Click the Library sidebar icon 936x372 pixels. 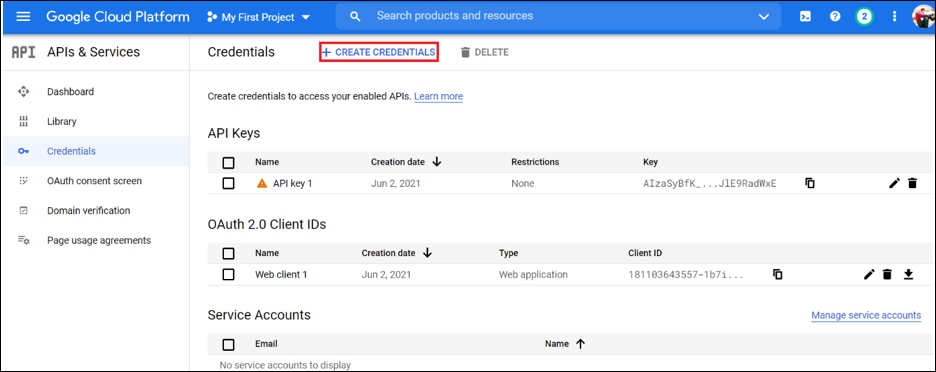[23, 121]
